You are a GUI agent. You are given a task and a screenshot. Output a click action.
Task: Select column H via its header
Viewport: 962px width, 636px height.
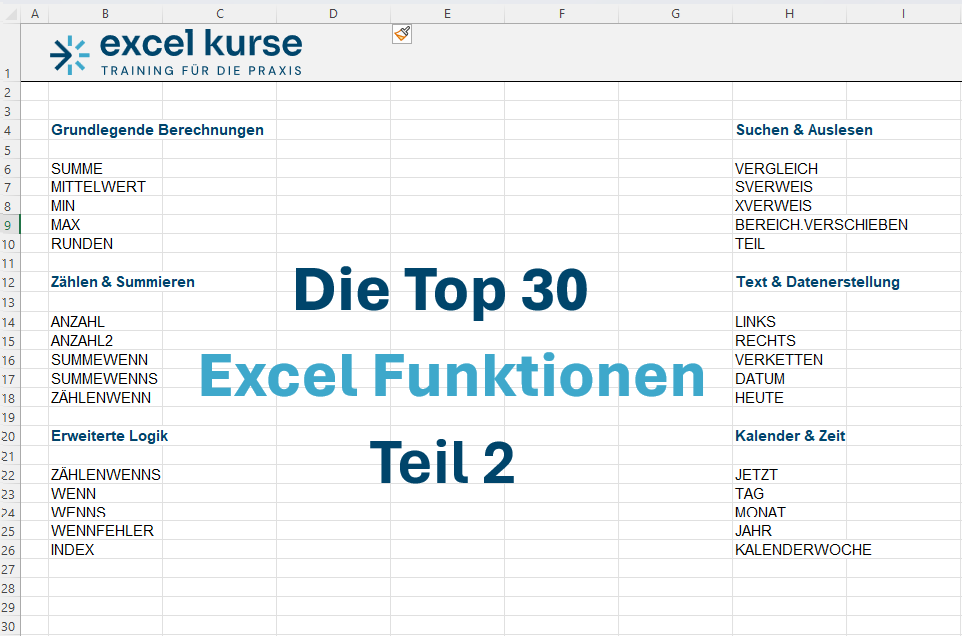click(x=789, y=12)
